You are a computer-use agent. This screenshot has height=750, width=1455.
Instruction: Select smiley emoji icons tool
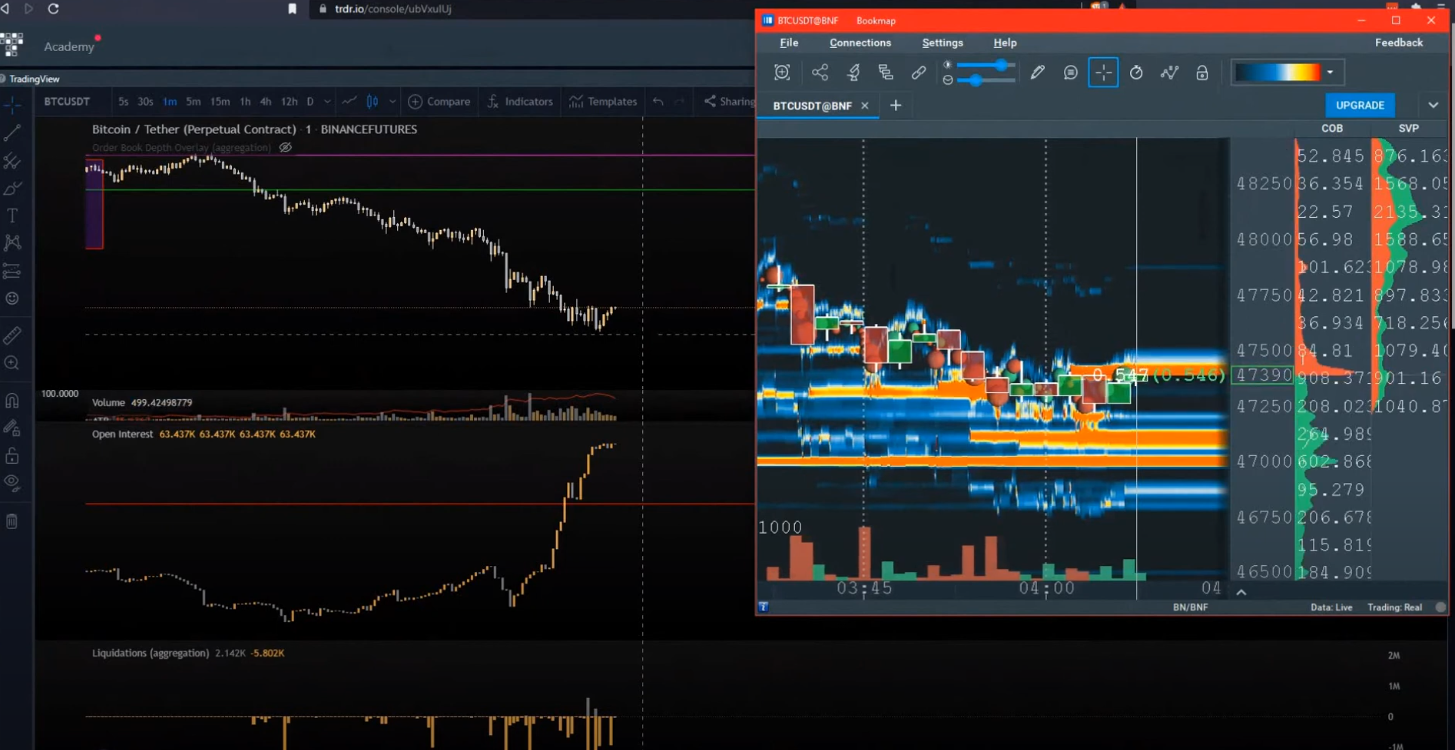tap(12, 298)
